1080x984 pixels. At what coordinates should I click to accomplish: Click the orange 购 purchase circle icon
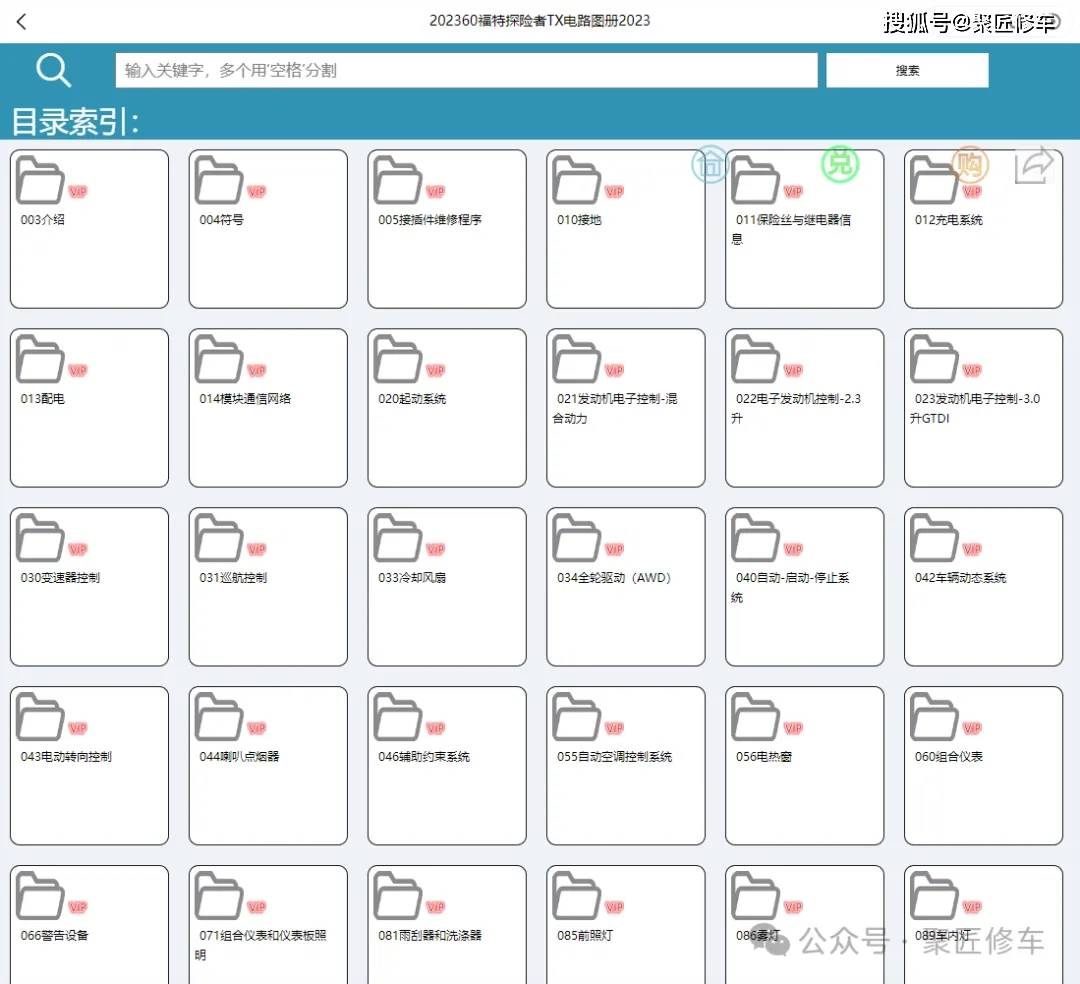pyautogui.click(x=969, y=164)
